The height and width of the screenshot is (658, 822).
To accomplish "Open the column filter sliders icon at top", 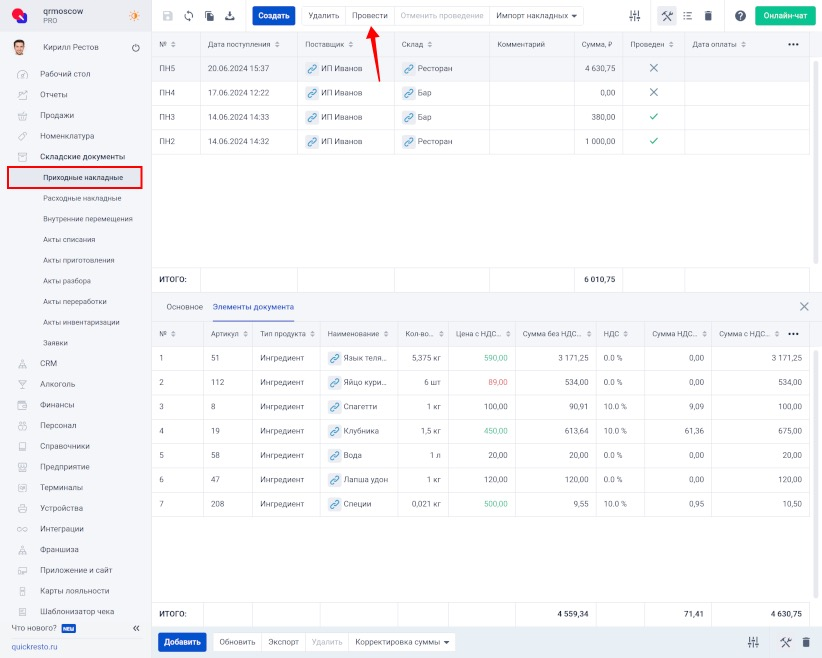I will pyautogui.click(x=635, y=16).
